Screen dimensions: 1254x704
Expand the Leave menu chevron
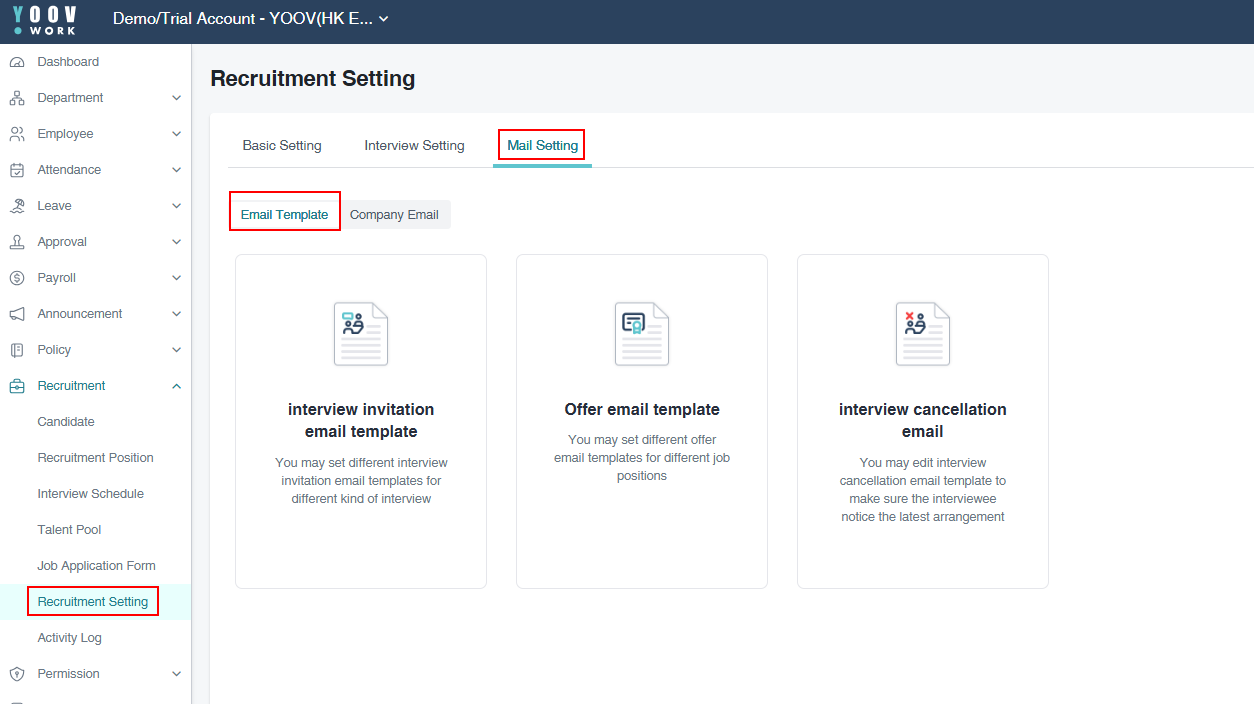(x=176, y=206)
